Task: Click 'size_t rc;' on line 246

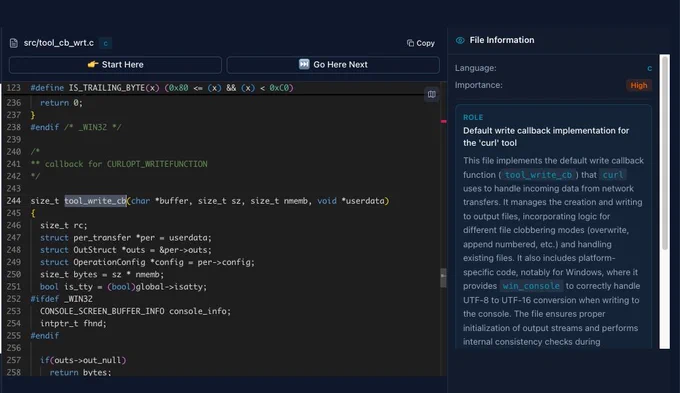Action: click(x=64, y=225)
